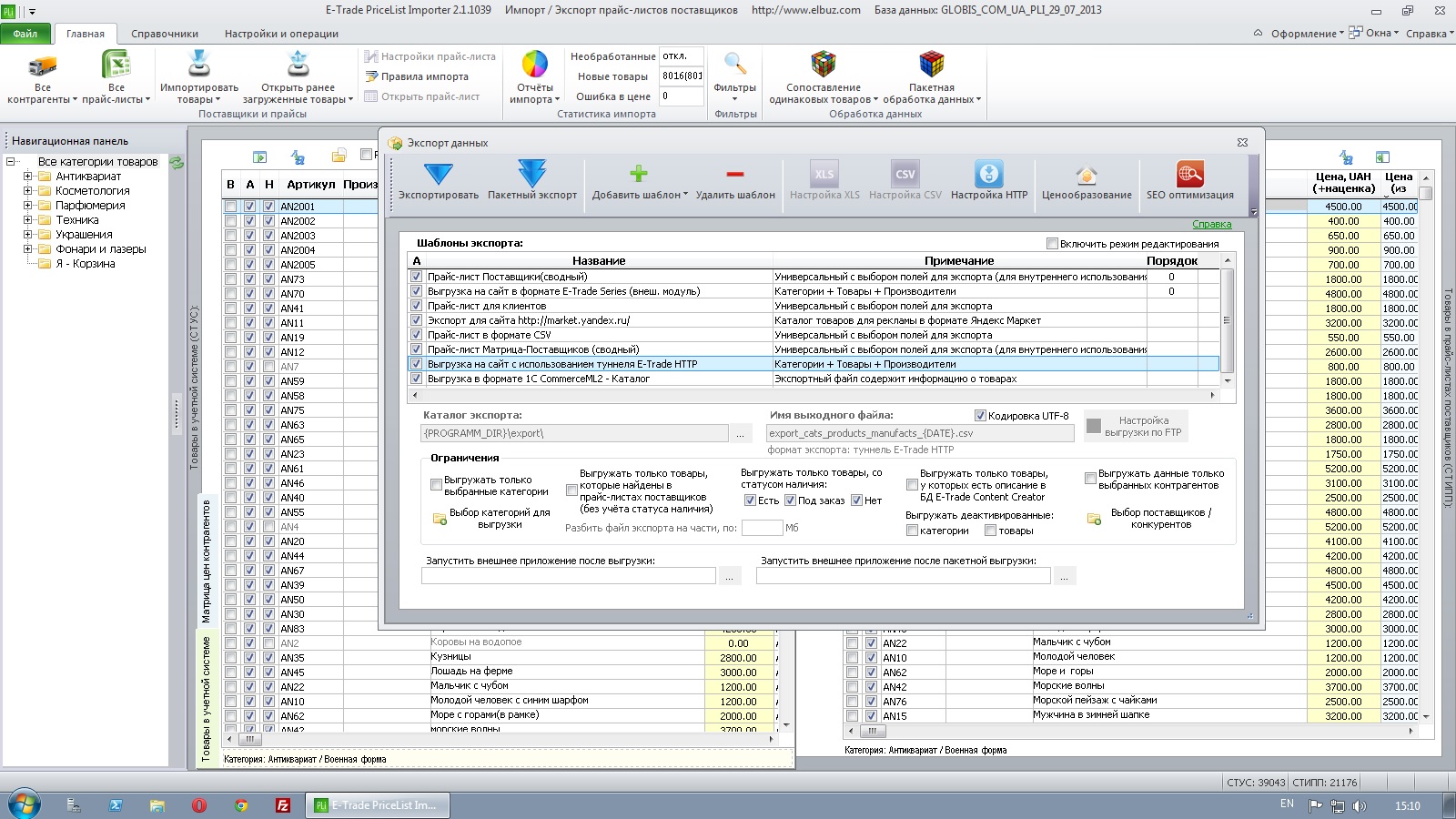Click the Экспортировать export arrow icon

click(x=439, y=174)
